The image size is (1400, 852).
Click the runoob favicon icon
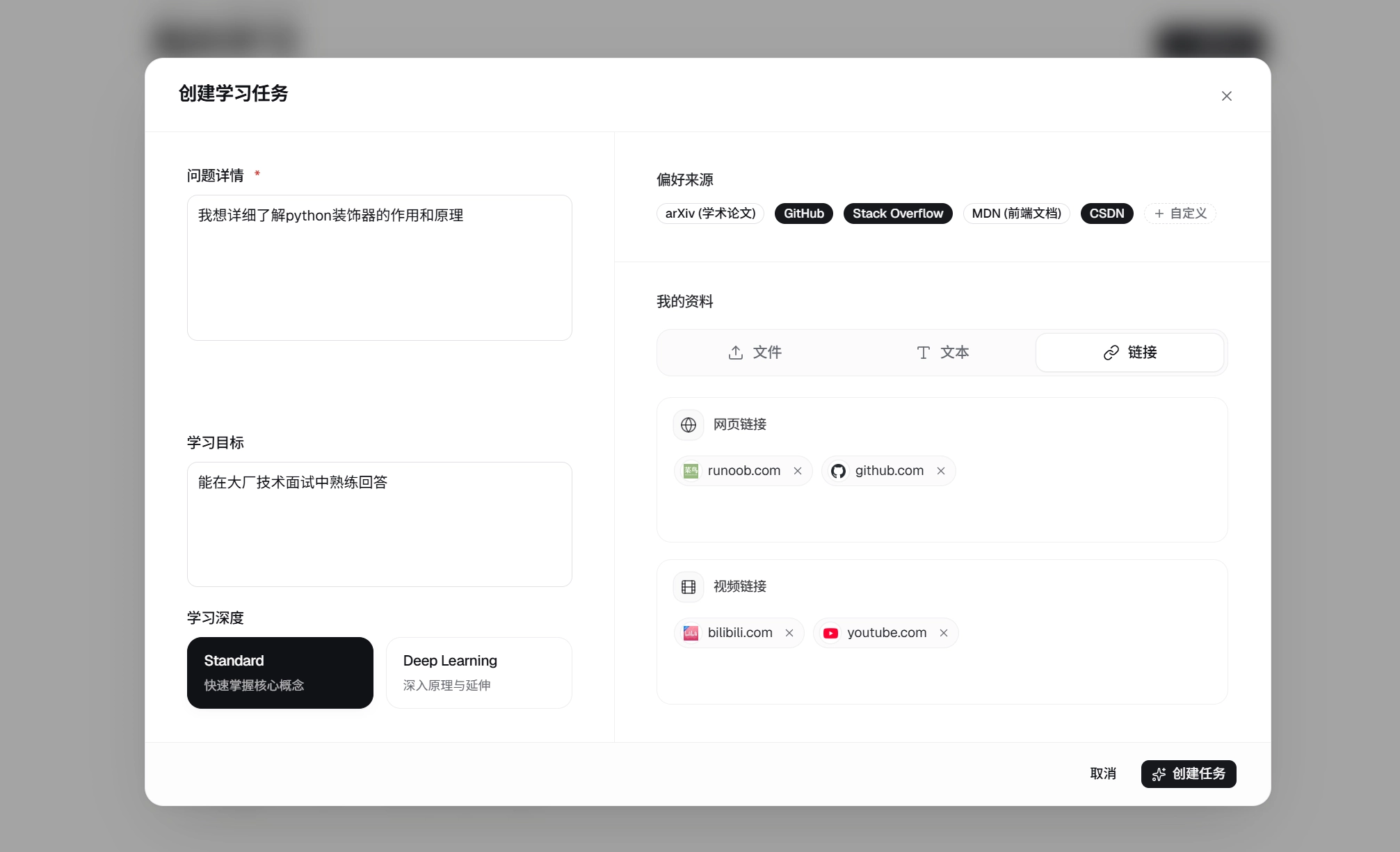tap(691, 471)
